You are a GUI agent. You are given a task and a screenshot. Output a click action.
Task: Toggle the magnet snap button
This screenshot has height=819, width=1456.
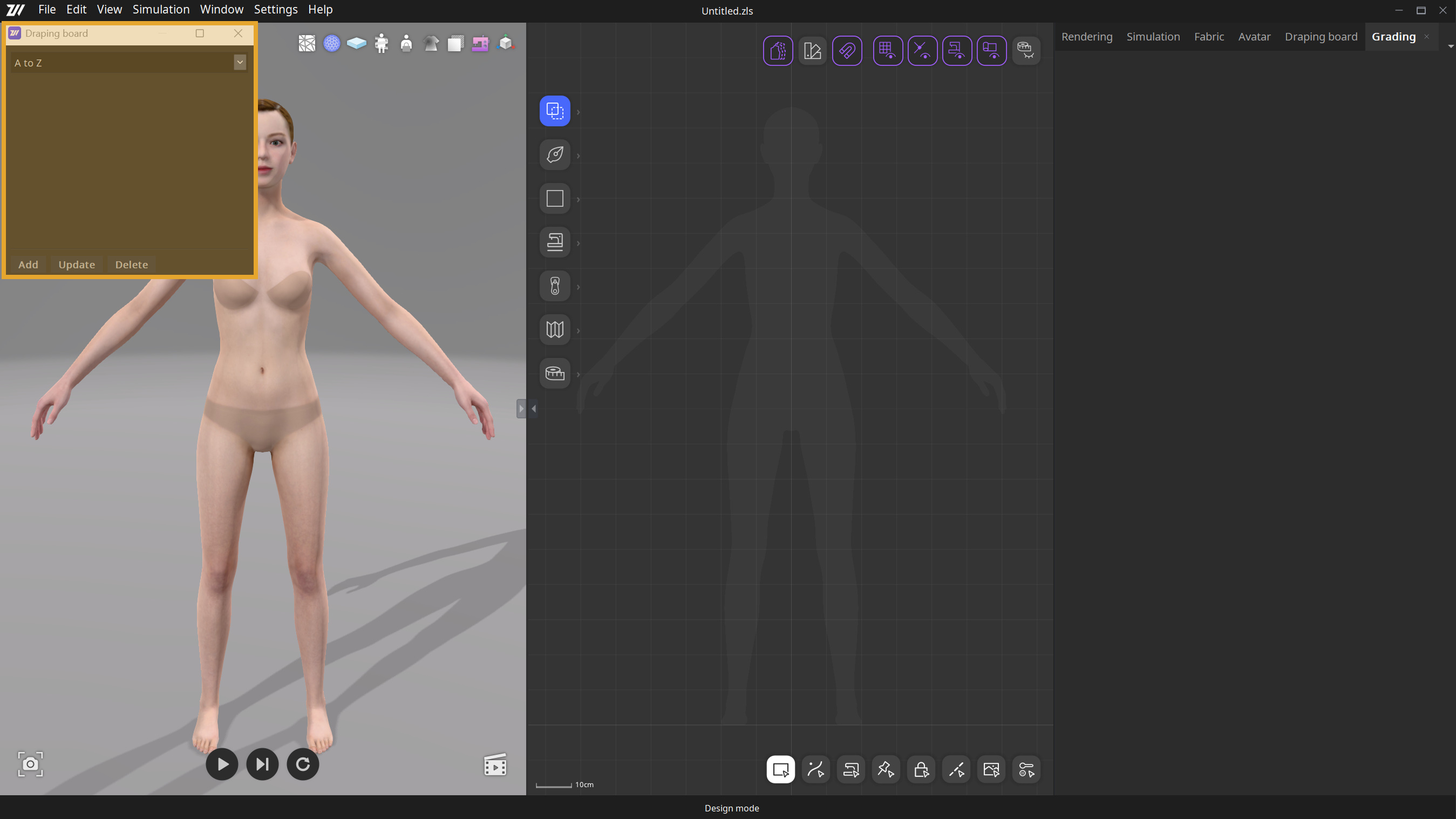[x=847, y=51]
